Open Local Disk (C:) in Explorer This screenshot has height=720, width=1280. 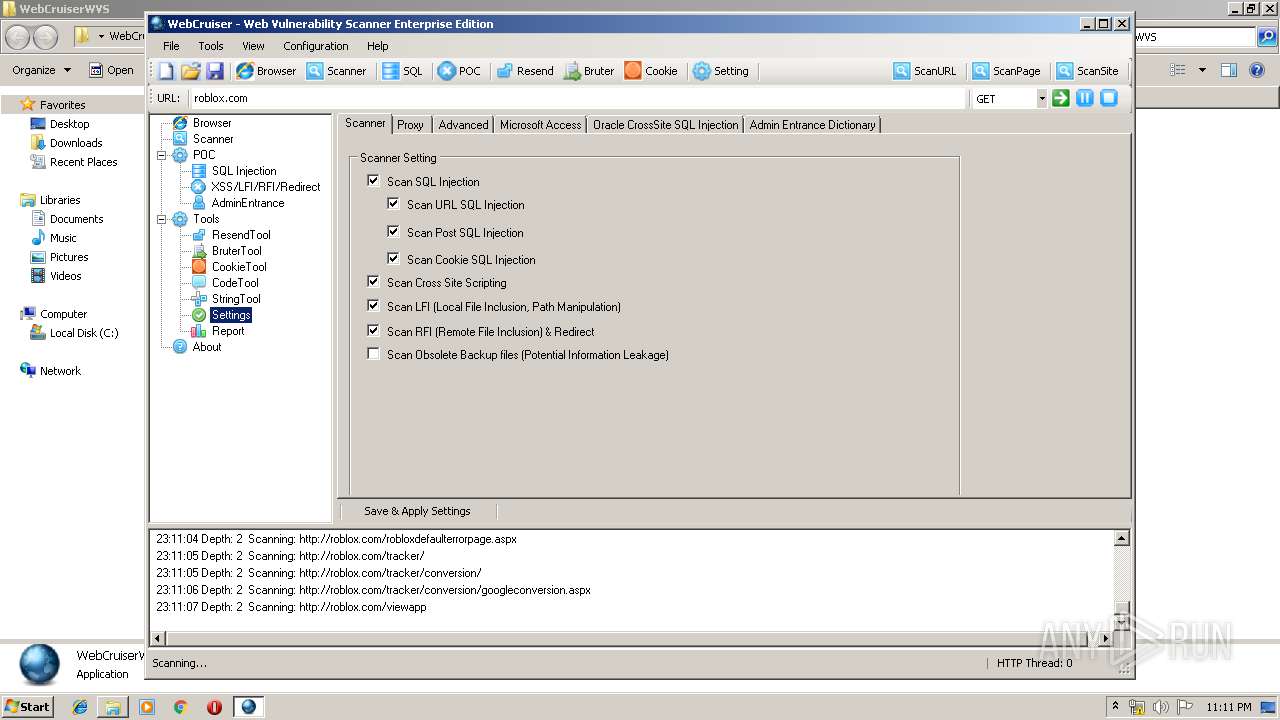[x=84, y=333]
